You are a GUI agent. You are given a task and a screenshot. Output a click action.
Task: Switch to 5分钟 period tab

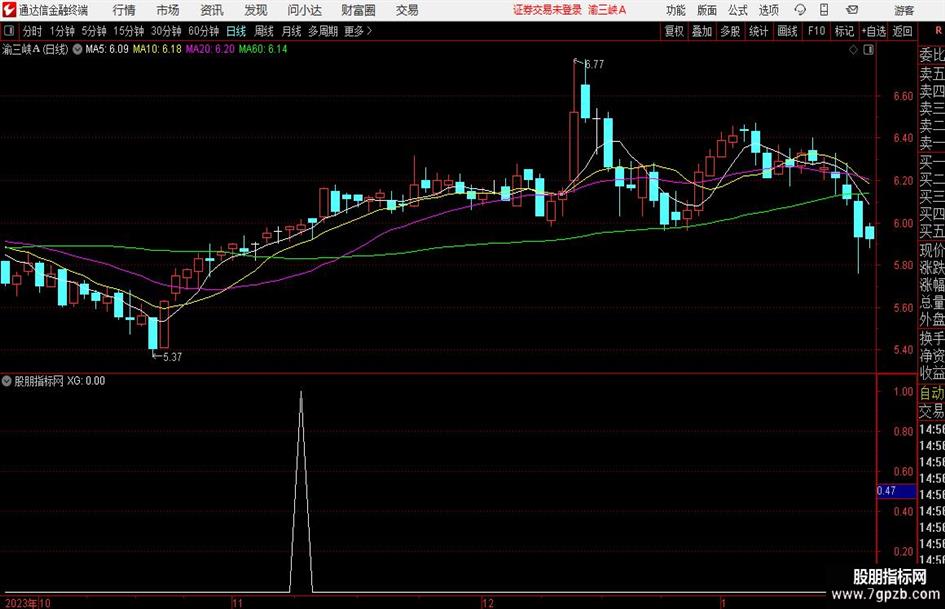point(94,31)
